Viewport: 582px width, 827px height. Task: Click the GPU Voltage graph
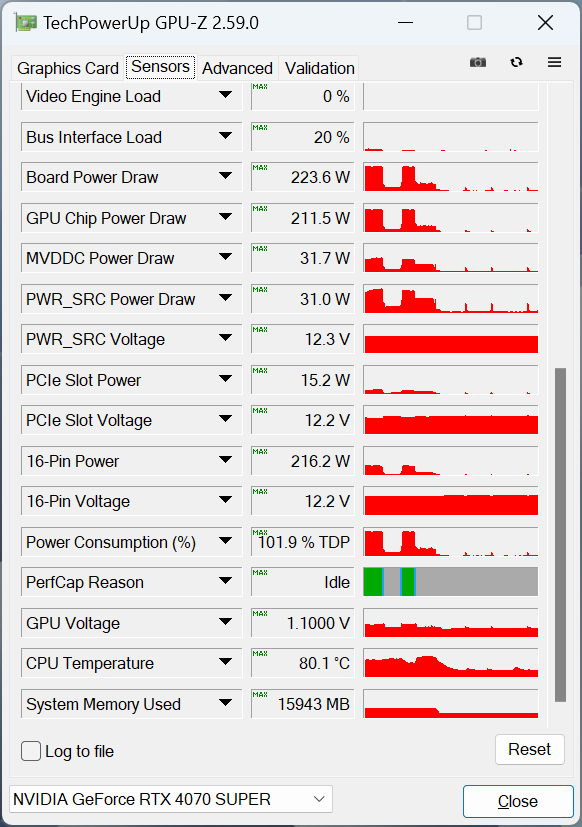[451, 623]
